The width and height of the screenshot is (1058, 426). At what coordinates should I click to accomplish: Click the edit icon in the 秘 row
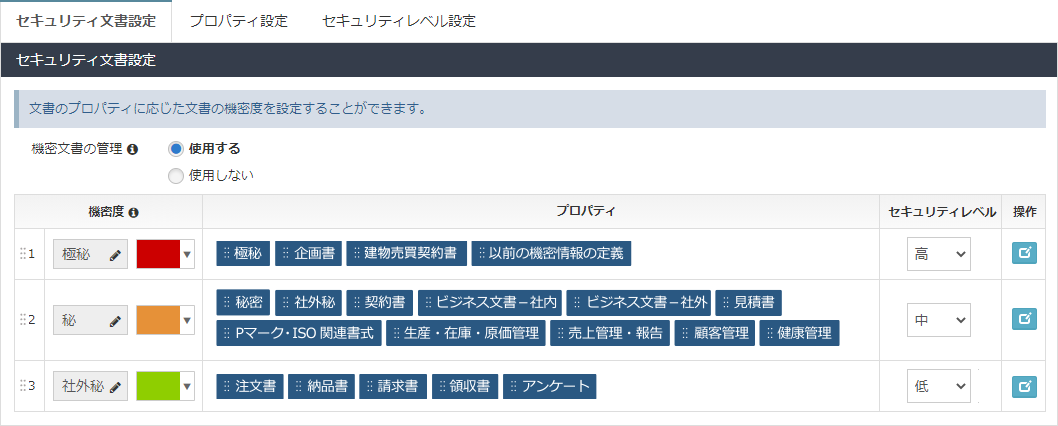coord(1024,319)
